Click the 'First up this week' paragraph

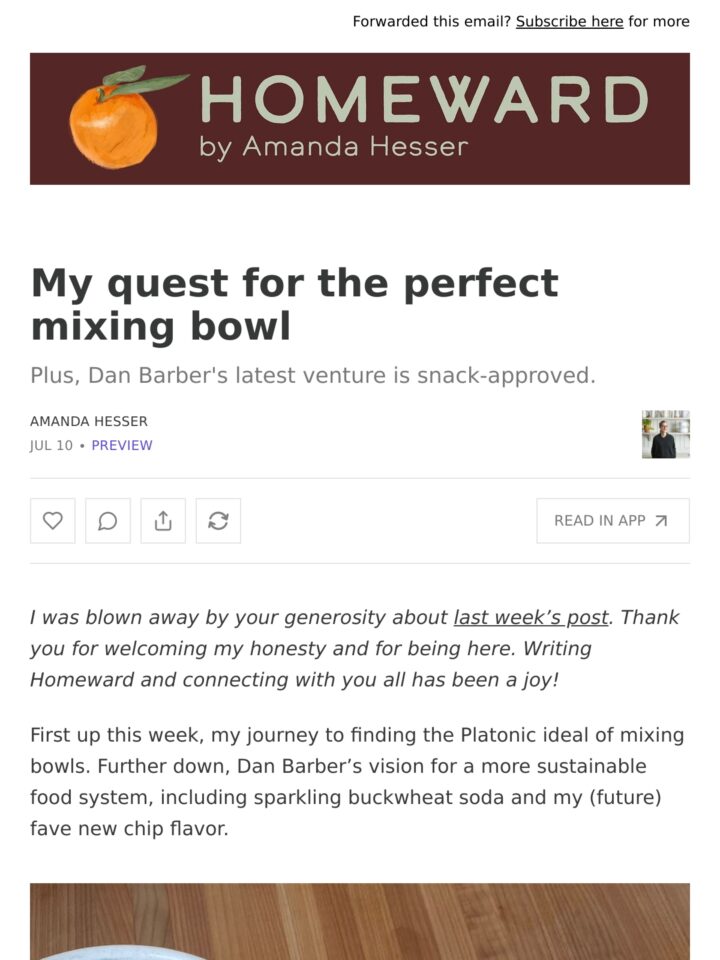357,782
